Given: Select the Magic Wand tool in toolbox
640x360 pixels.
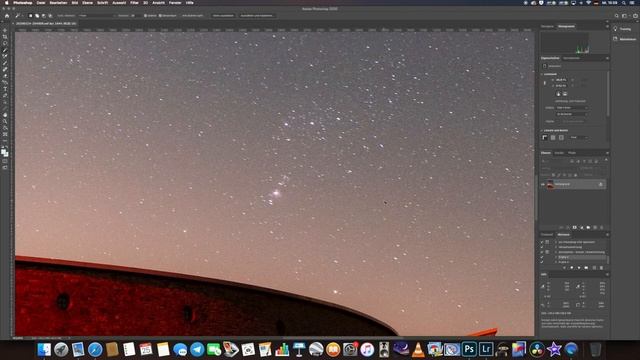Looking at the screenshot, I should [x=5, y=50].
